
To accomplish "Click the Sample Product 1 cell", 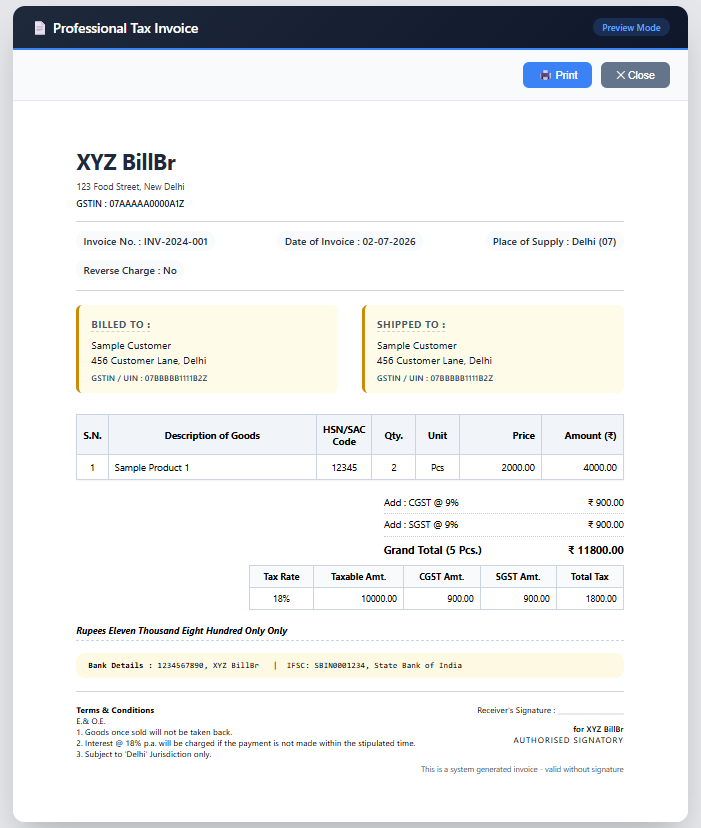I will pos(212,468).
